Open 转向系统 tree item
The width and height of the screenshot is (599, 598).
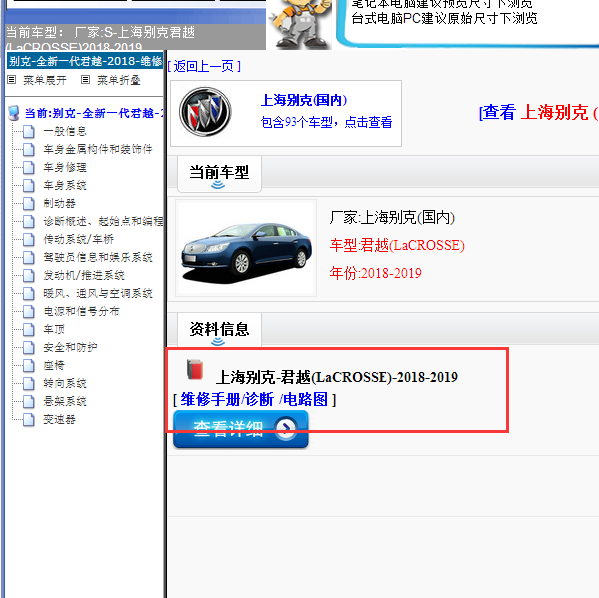click(x=65, y=383)
